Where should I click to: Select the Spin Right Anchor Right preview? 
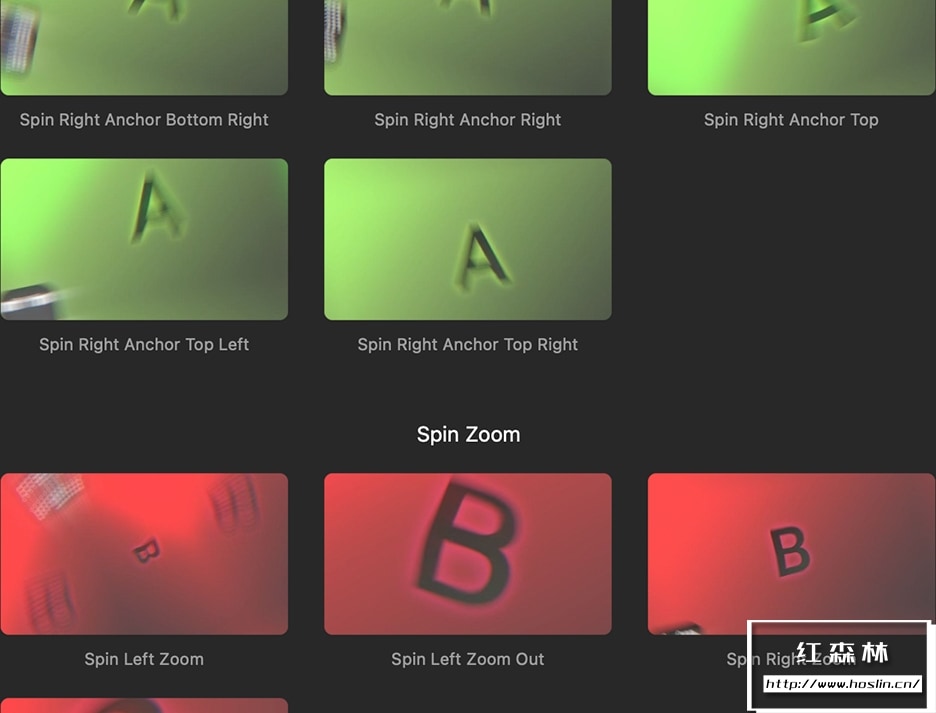tap(467, 47)
